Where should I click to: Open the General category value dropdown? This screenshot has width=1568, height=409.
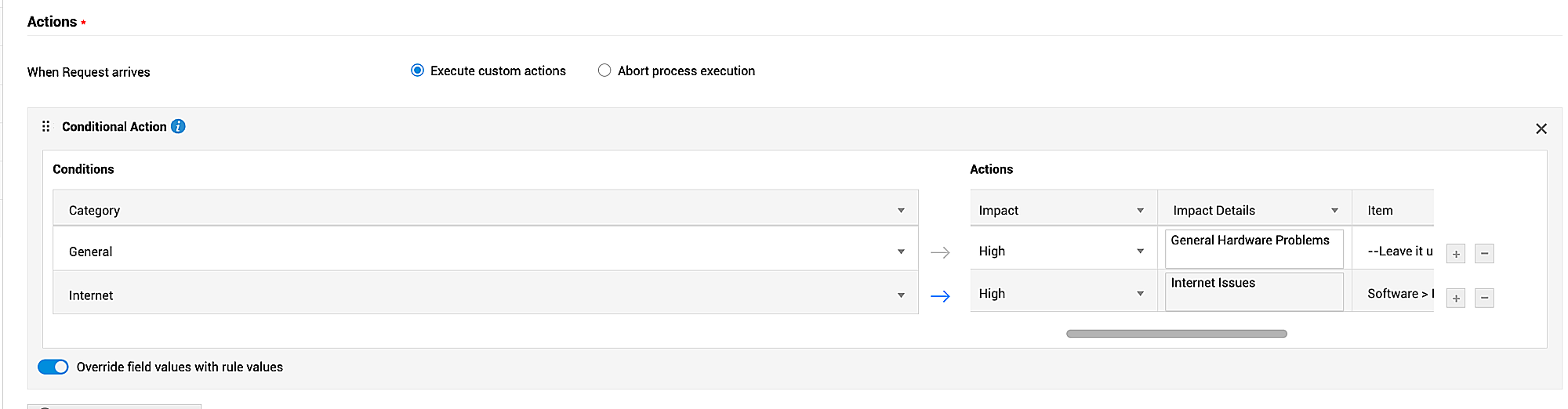[901, 252]
